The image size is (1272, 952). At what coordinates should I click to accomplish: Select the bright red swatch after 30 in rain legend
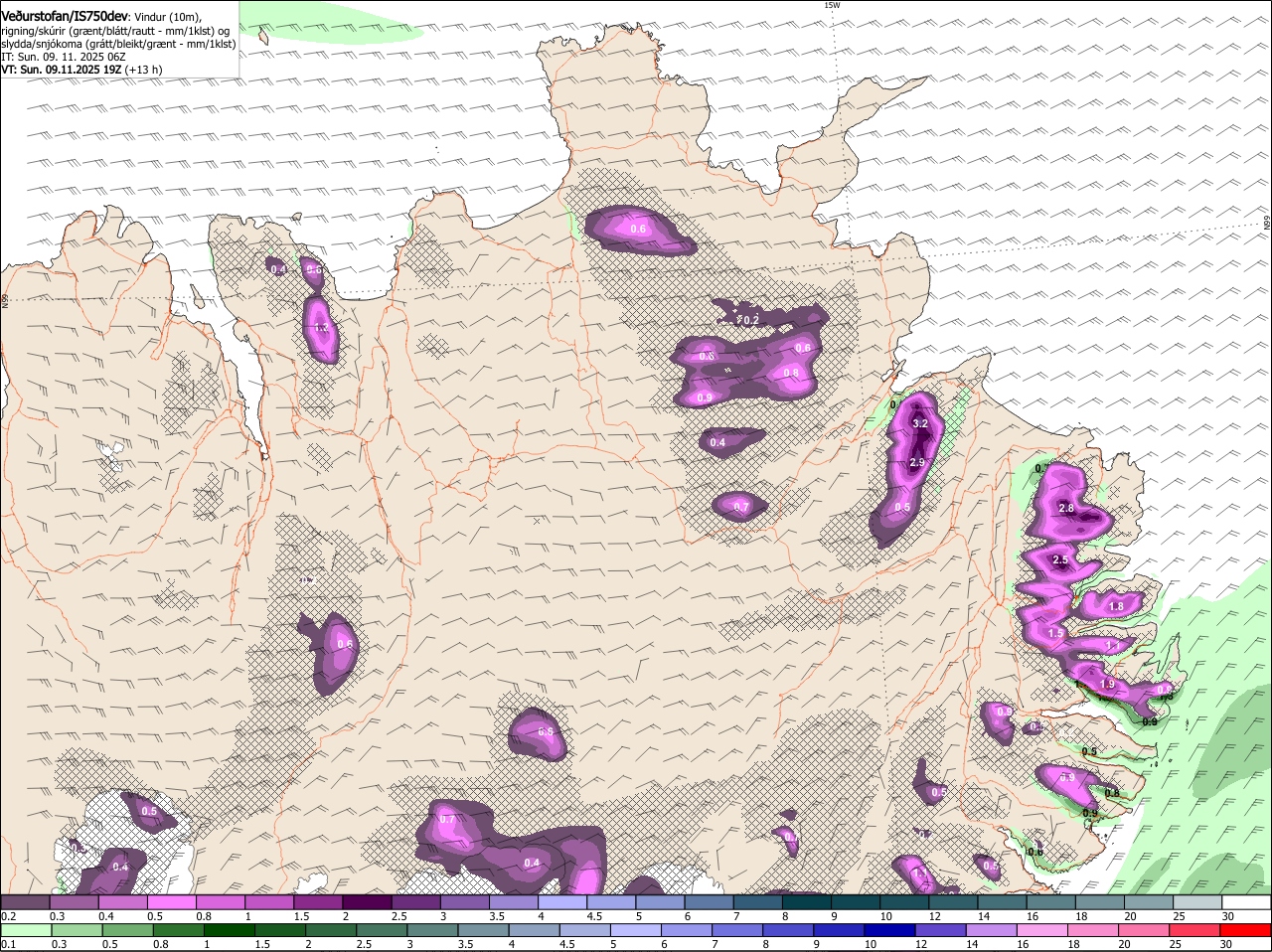point(1246,930)
